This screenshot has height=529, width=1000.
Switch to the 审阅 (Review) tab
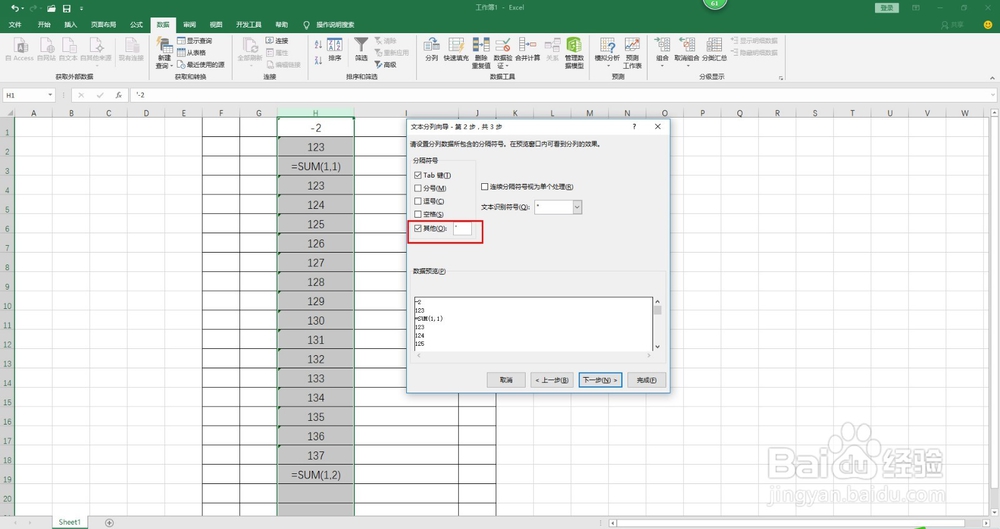(189, 25)
